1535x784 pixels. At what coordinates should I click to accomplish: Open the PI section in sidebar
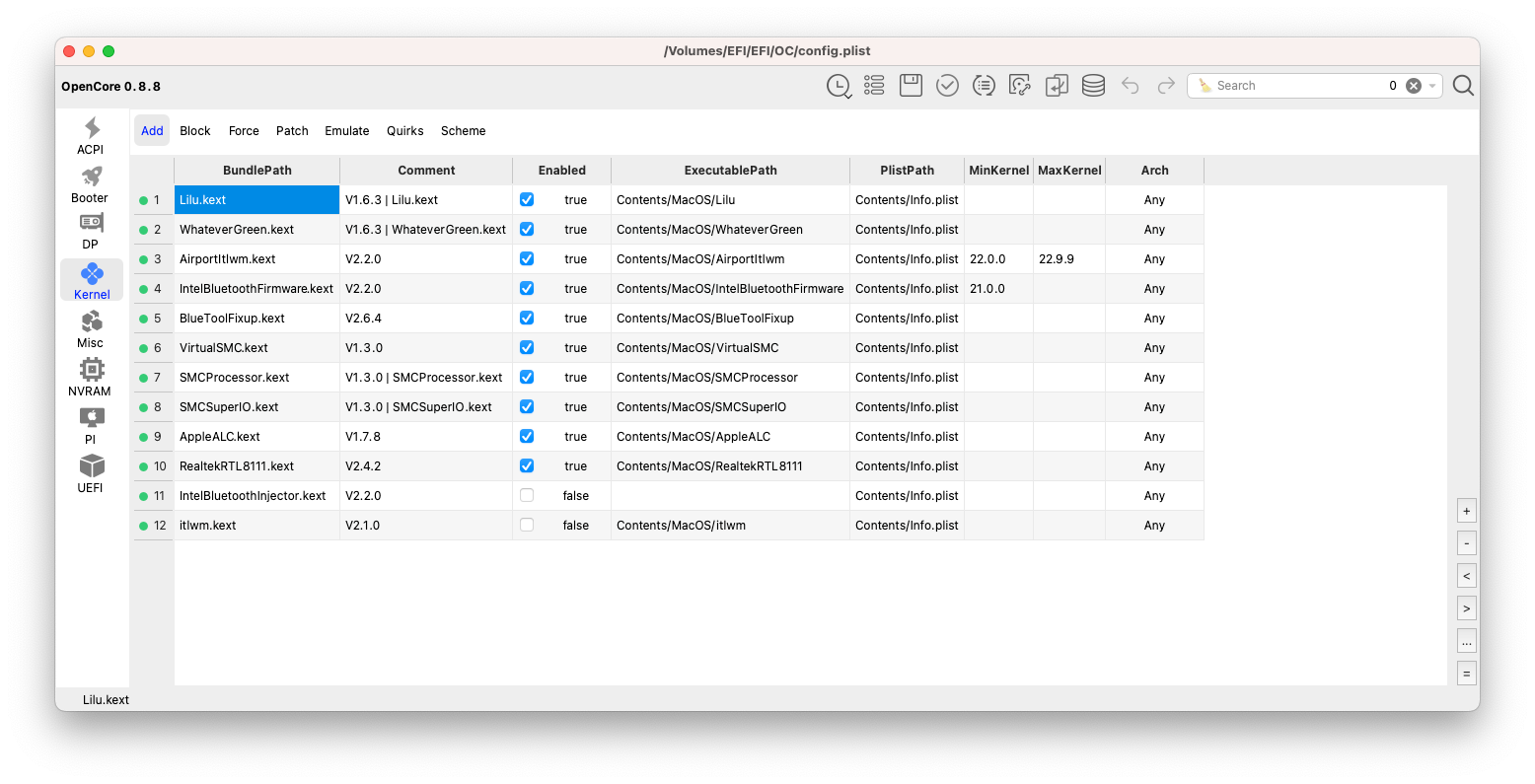[91, 425]
